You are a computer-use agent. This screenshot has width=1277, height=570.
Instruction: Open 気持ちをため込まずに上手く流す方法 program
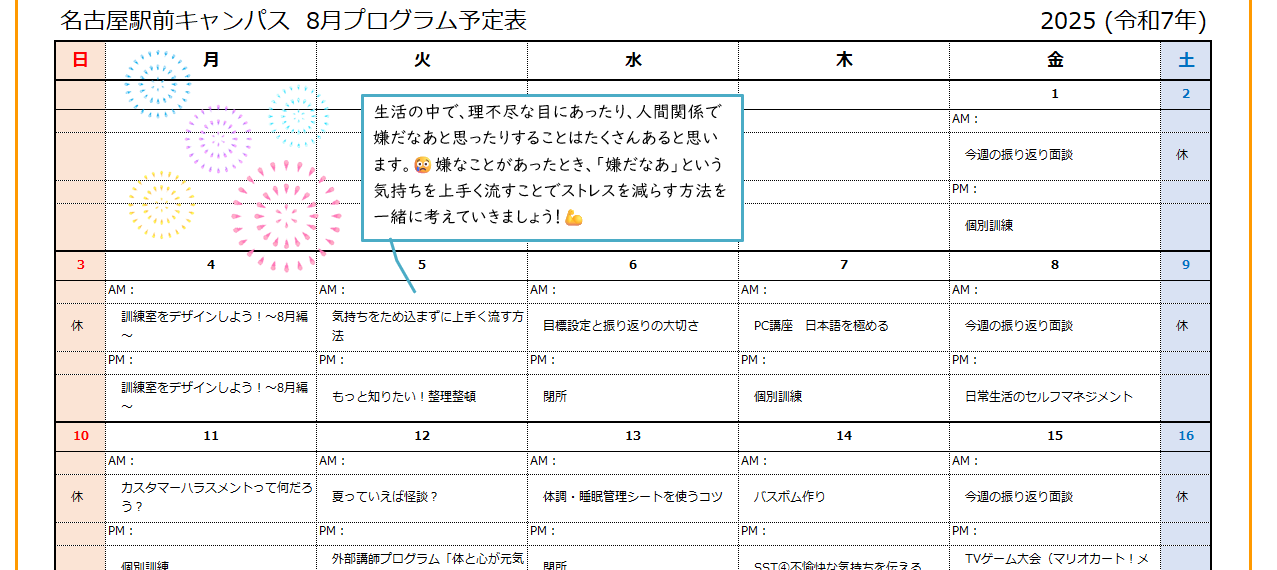(427, 327)
